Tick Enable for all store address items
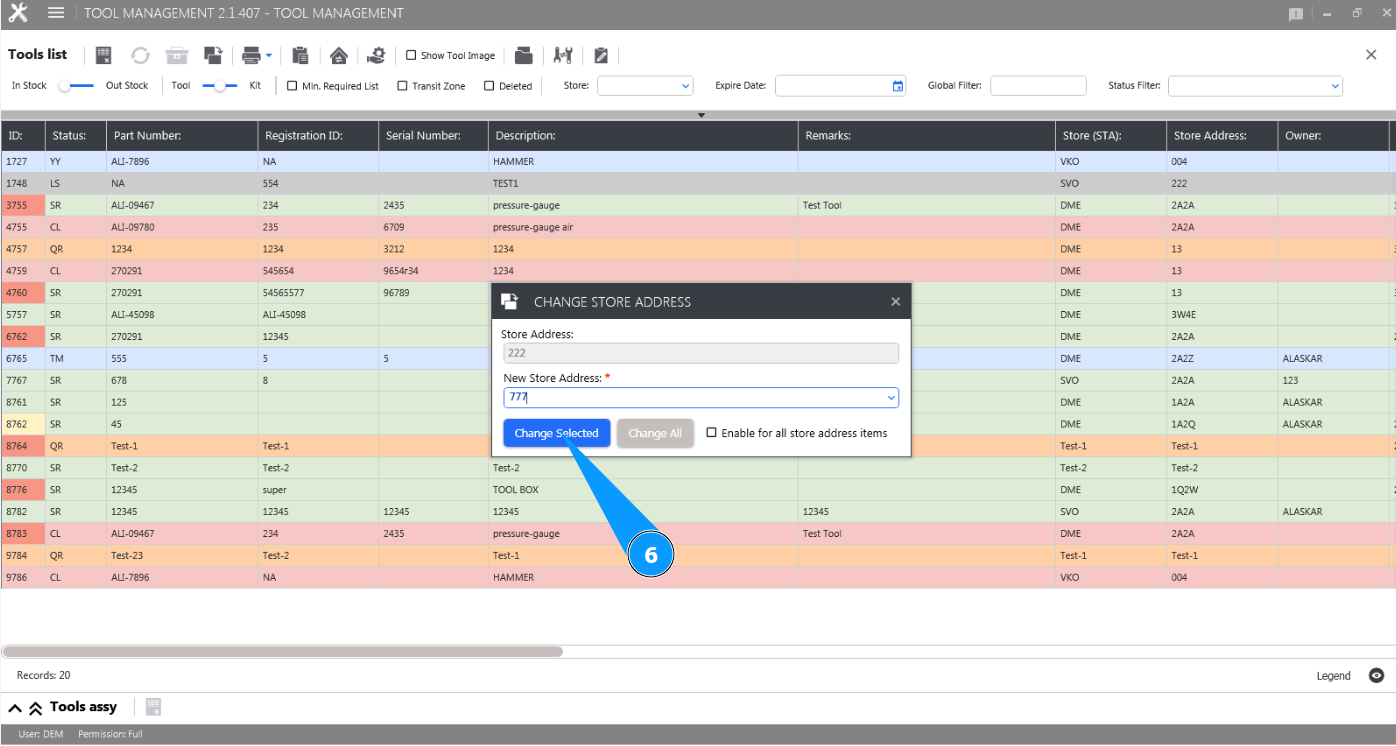Viewport: 1396px width, 746px height. click(x=712, y=433)
